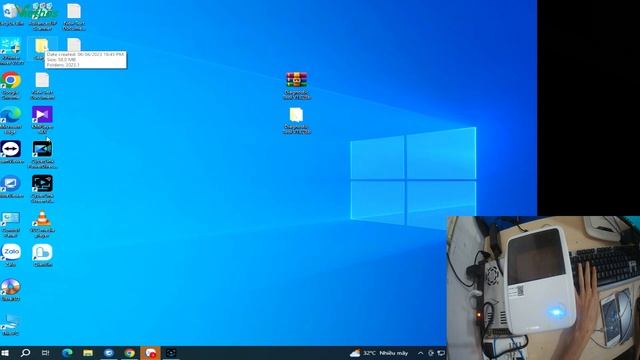Select the New Text Document beside Google Chrome

pos(42,86)
